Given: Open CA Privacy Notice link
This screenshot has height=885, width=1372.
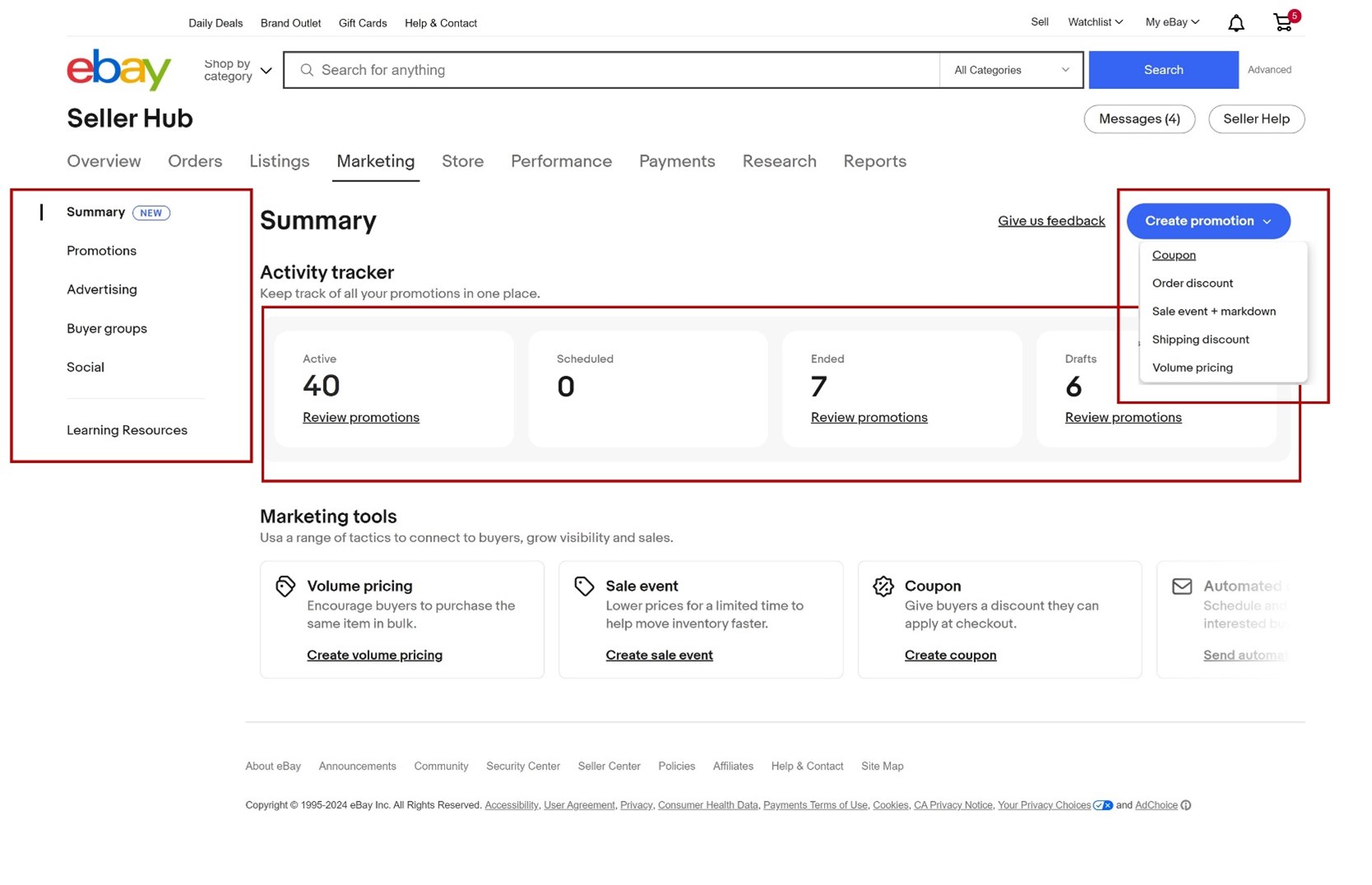Looking at the screenshot, I should click(953, 805).
